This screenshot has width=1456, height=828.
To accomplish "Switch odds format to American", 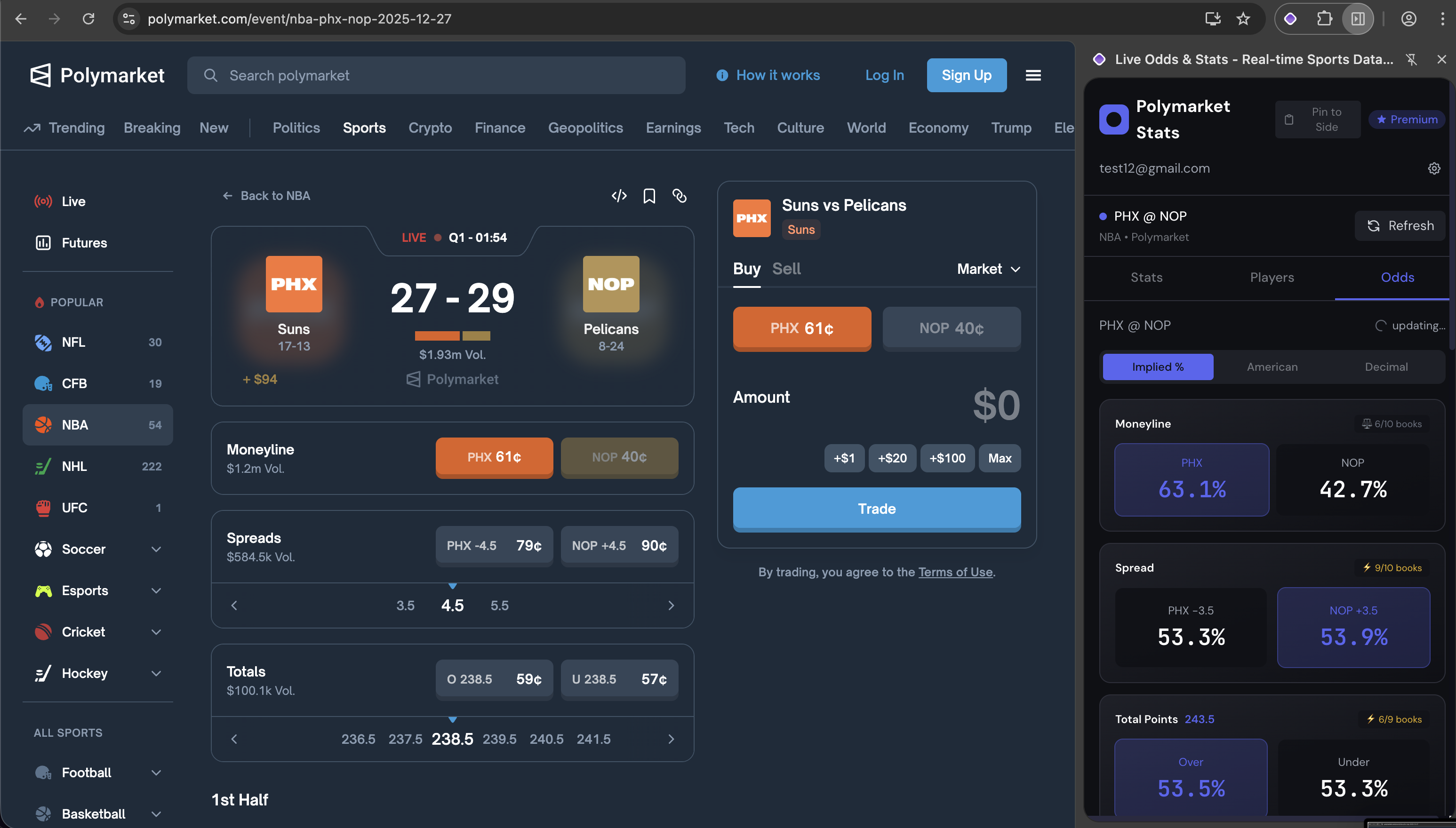I will click(1272, 367).
